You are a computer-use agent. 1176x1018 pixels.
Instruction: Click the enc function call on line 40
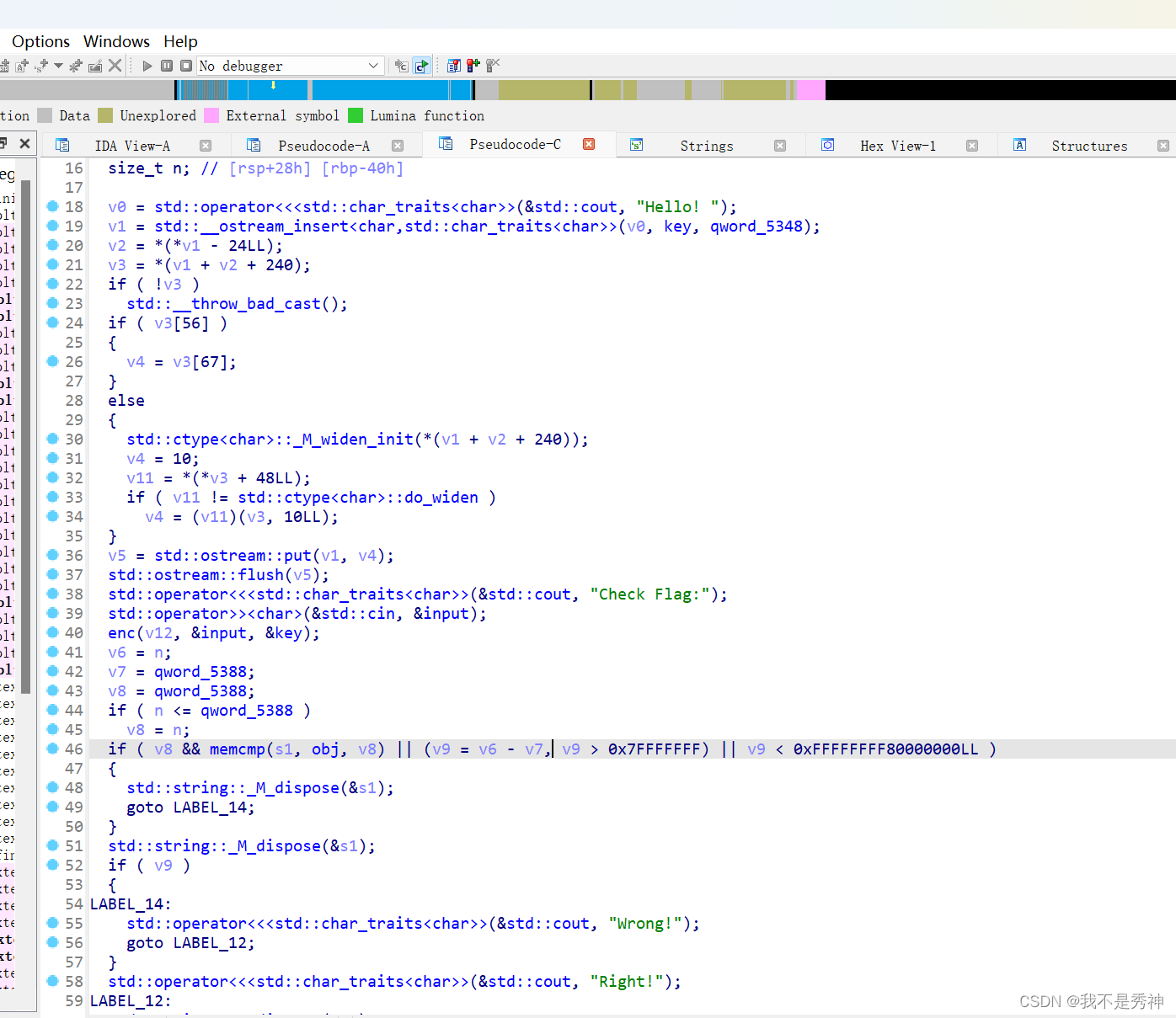click(x=121, y=633)
